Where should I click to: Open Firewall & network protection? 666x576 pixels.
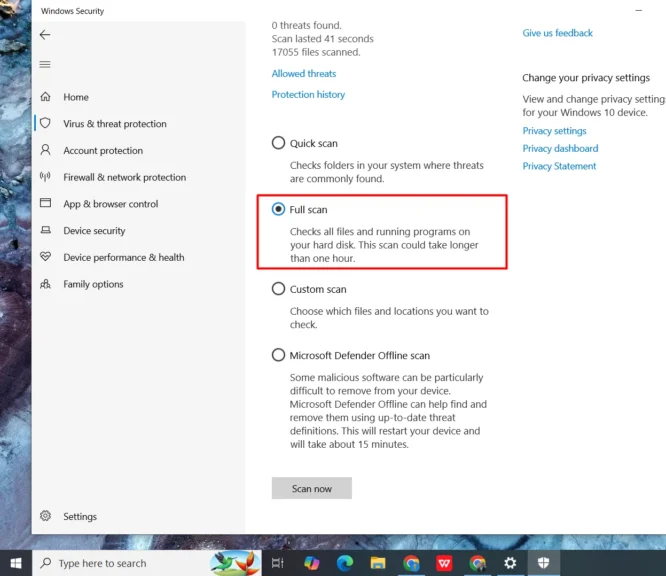click(x=124, y=177)
